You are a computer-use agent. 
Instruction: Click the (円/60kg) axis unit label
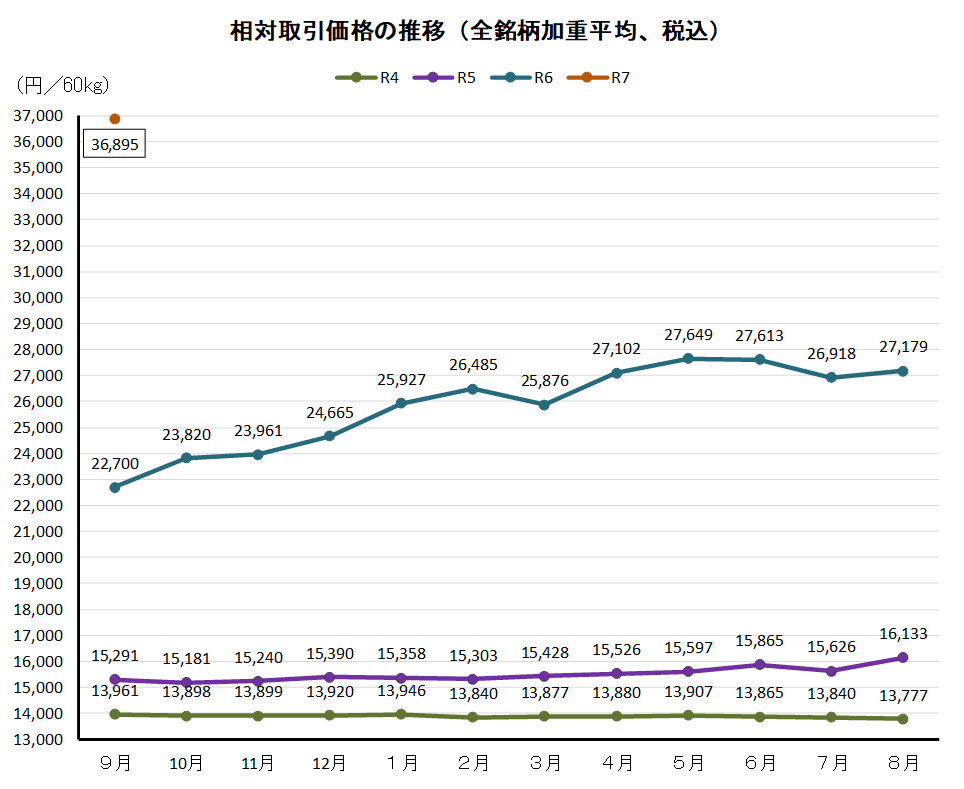[x=62, y=85]
